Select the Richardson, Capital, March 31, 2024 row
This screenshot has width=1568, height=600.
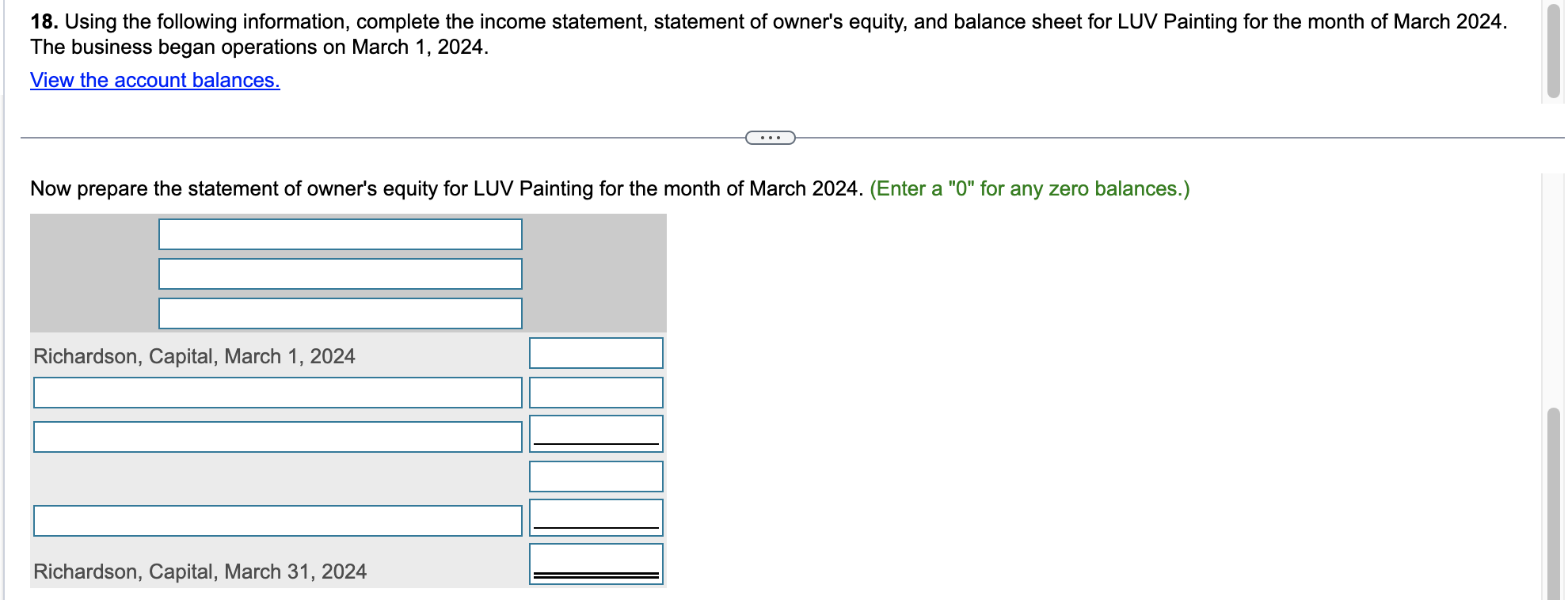[x=200, y=571]
